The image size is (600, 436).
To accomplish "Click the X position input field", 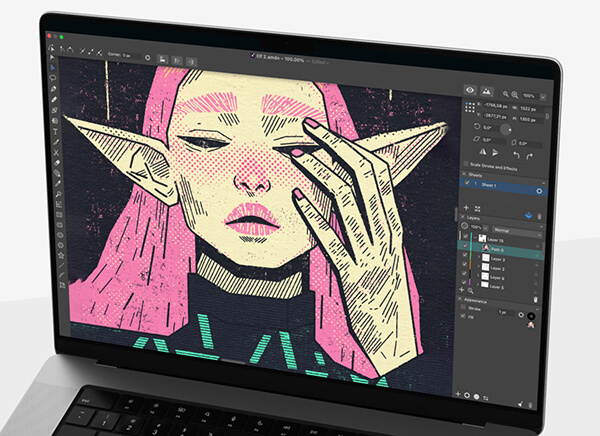I will tap(496, 106).
